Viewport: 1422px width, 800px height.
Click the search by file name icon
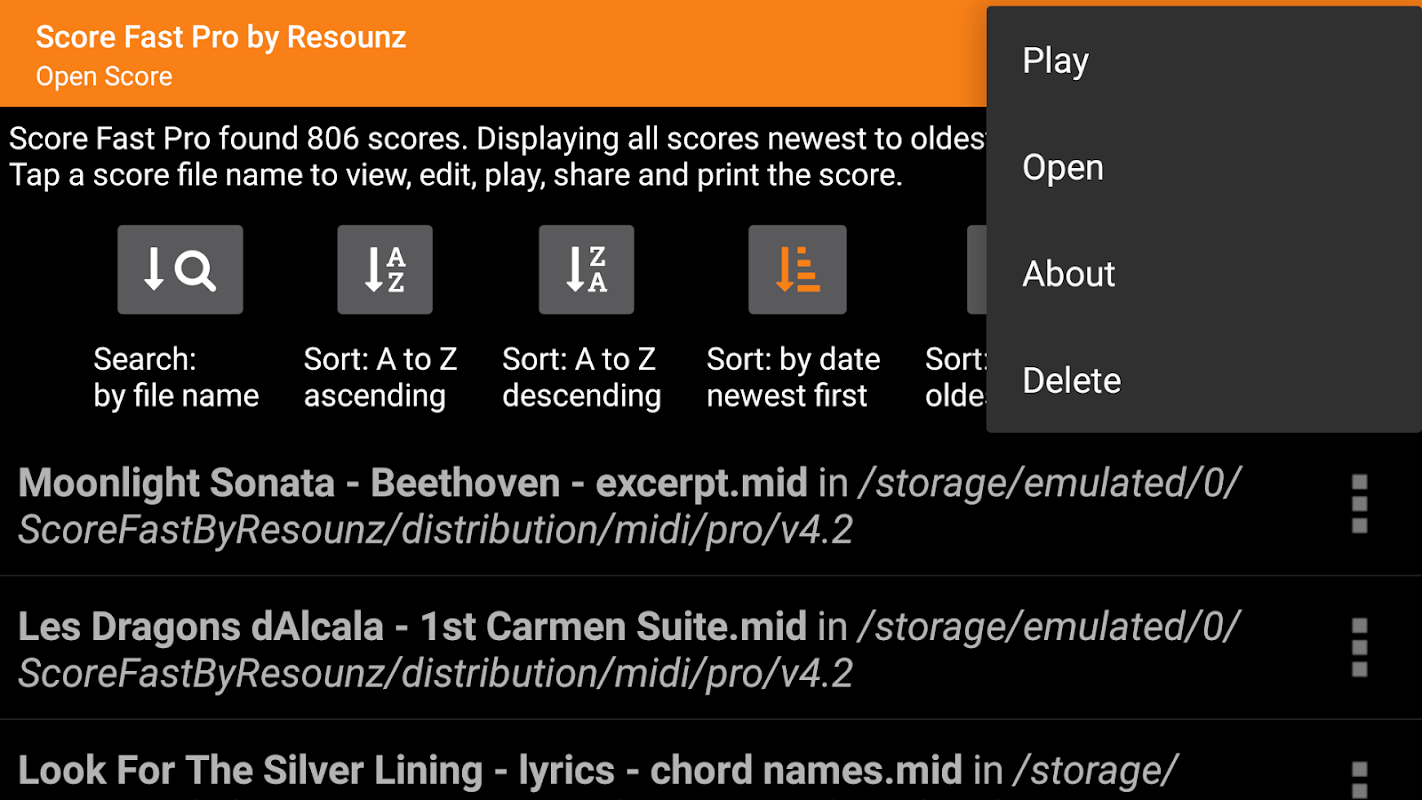180,270
